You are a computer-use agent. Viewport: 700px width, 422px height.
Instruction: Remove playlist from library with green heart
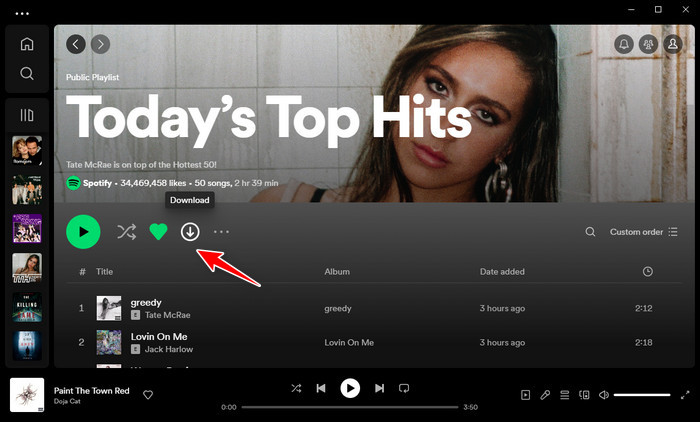point(158,232)
